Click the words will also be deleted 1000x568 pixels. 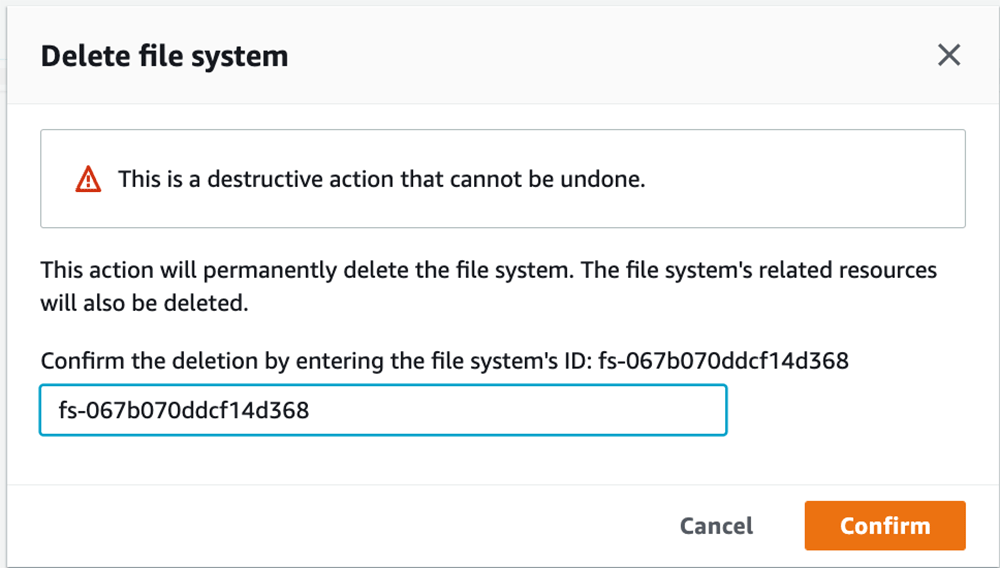tap(144, 303)
